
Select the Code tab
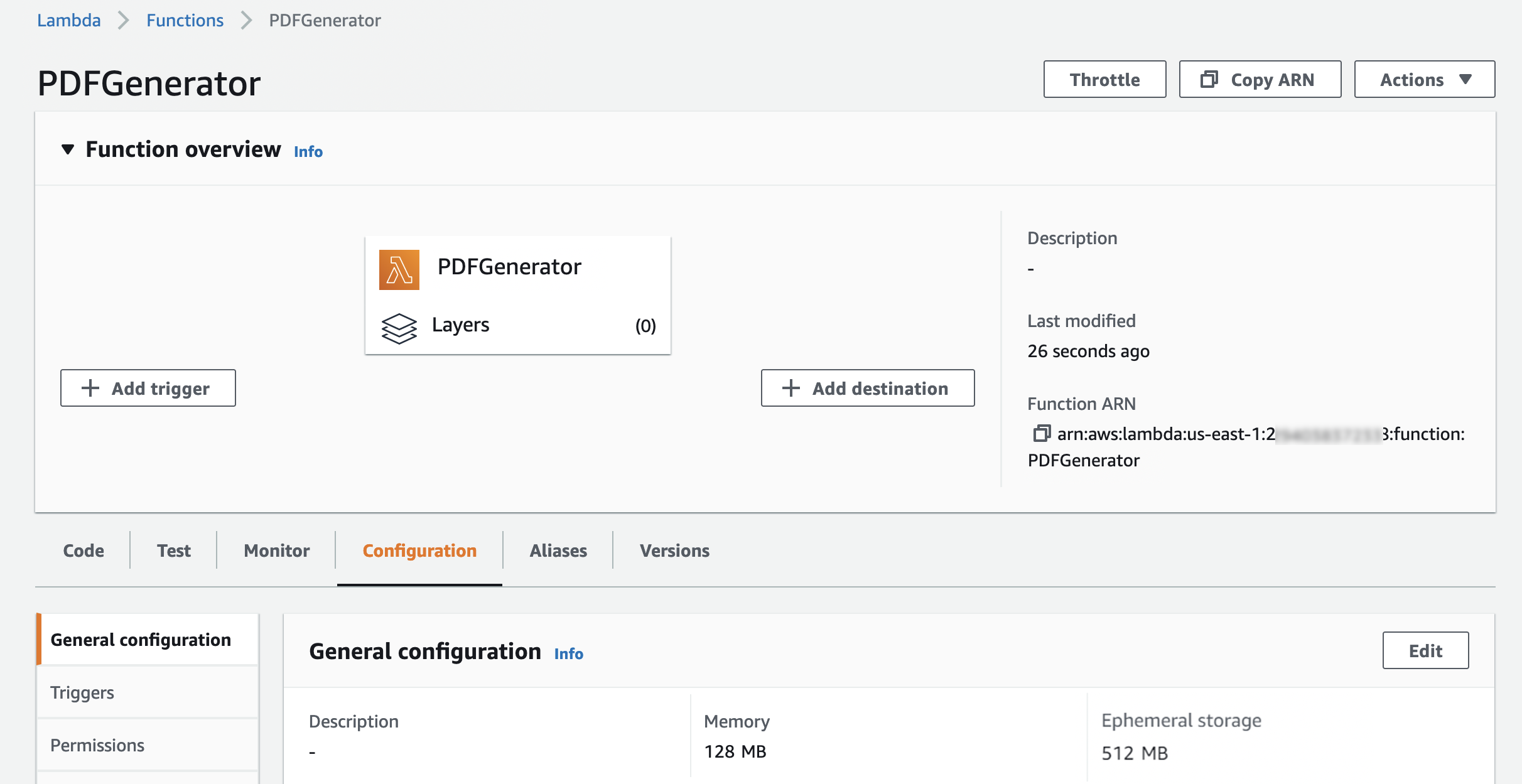click(83, 550)
